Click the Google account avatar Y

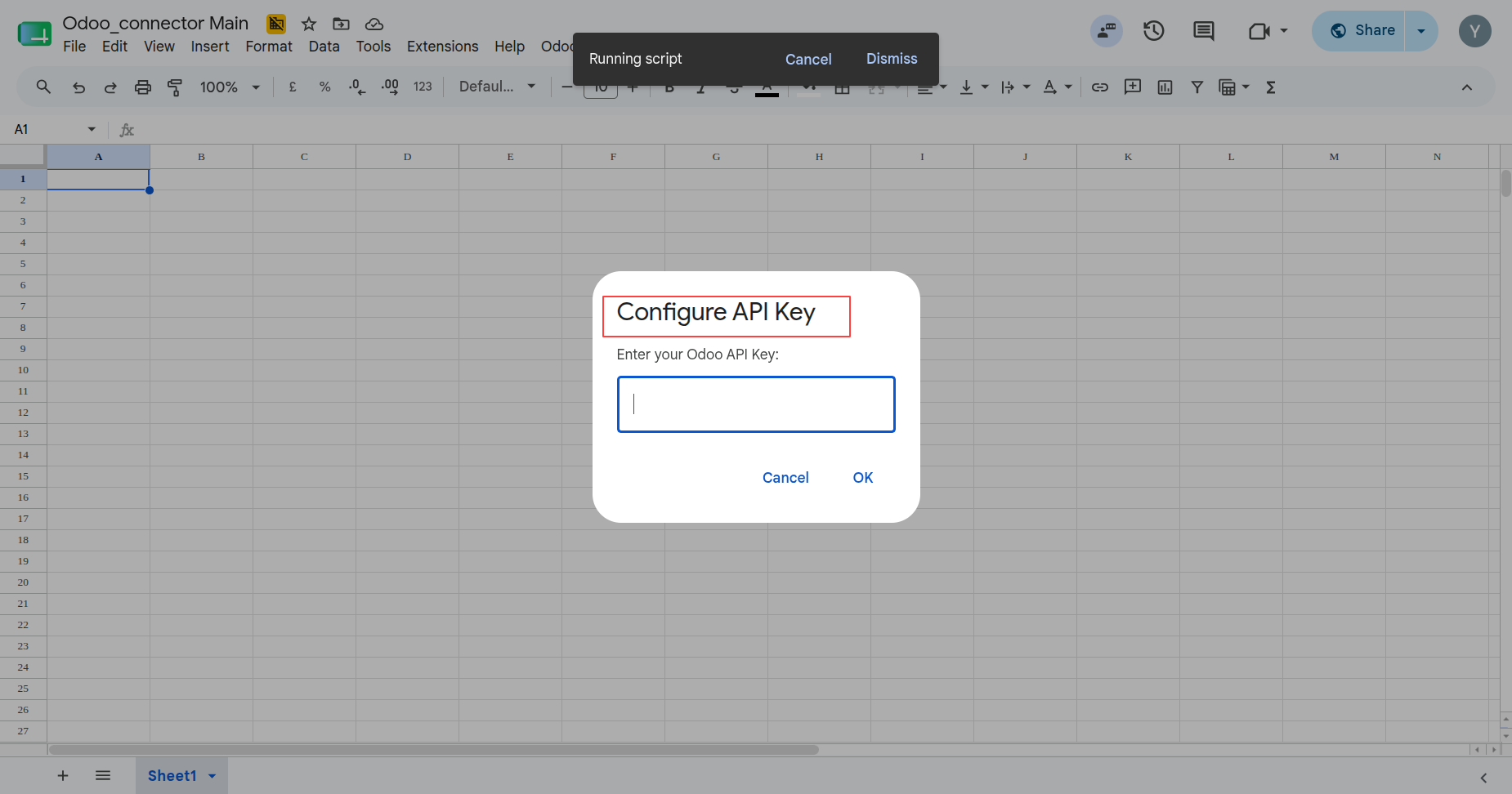coord(1475,31)
